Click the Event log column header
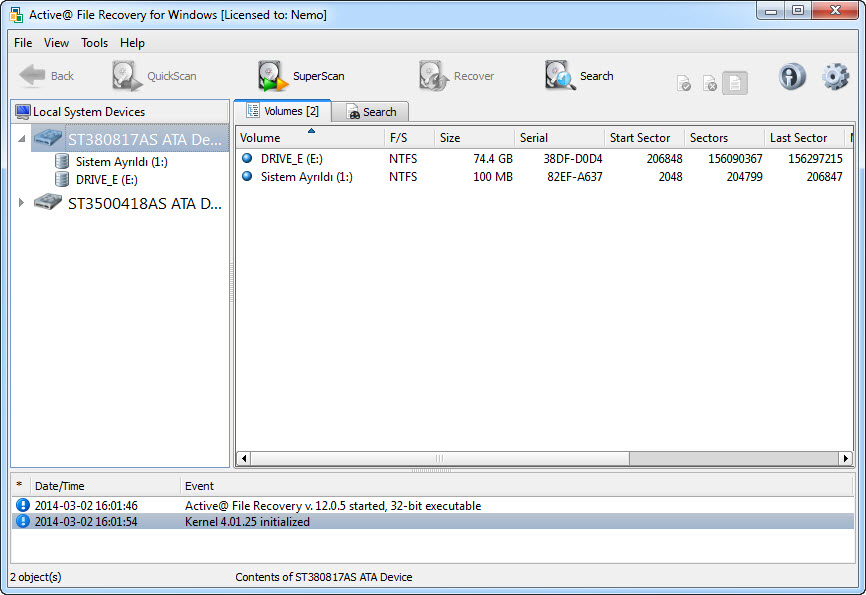Screen dimensions: 866x595 click(x=517, y=486)
